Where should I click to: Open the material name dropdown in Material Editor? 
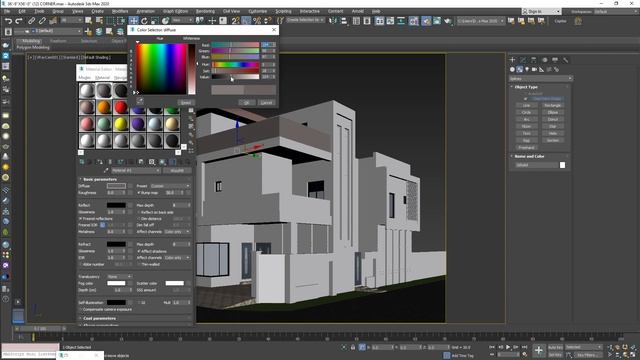tap(136, 170)
